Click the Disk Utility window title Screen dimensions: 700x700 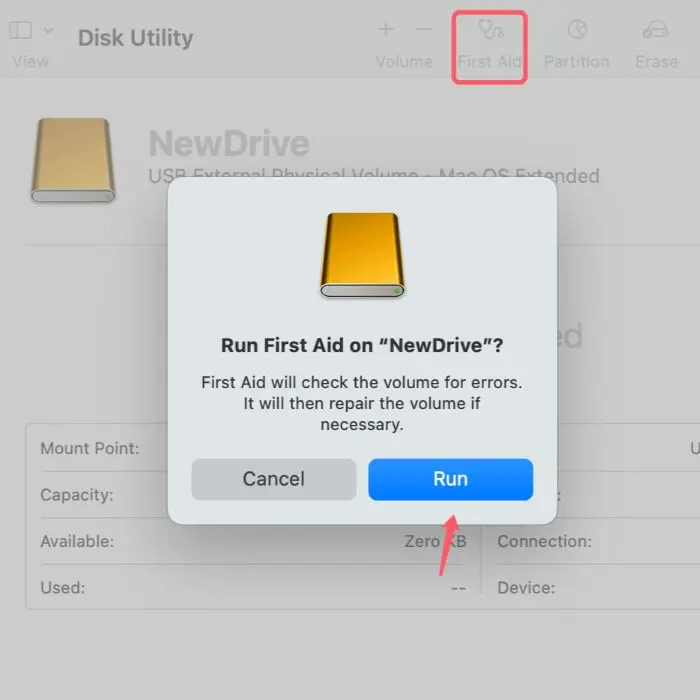click(x=135, y=39)
